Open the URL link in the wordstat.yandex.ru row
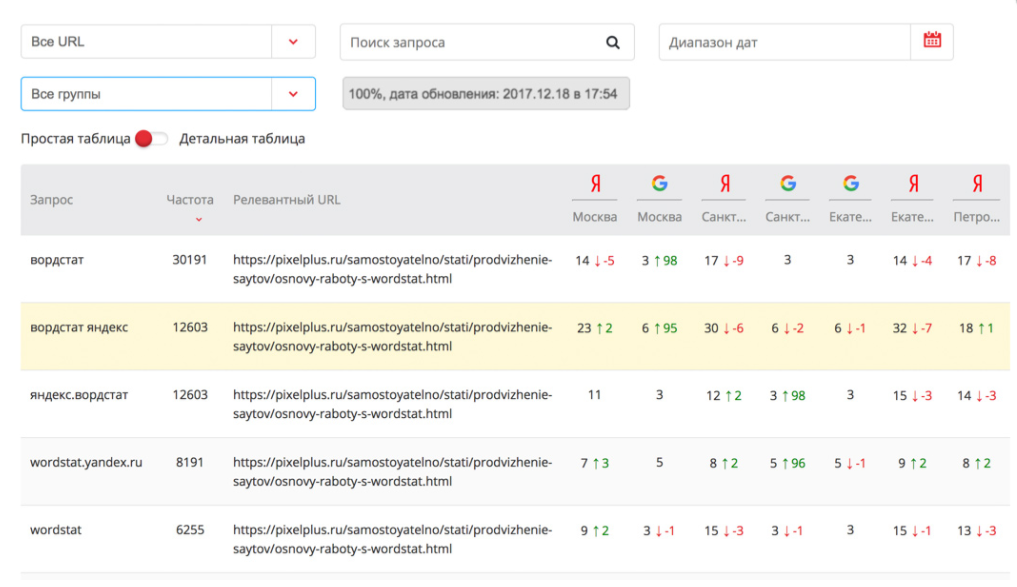1017x587 pixels. pyautogui.click(x=392, y=472)
